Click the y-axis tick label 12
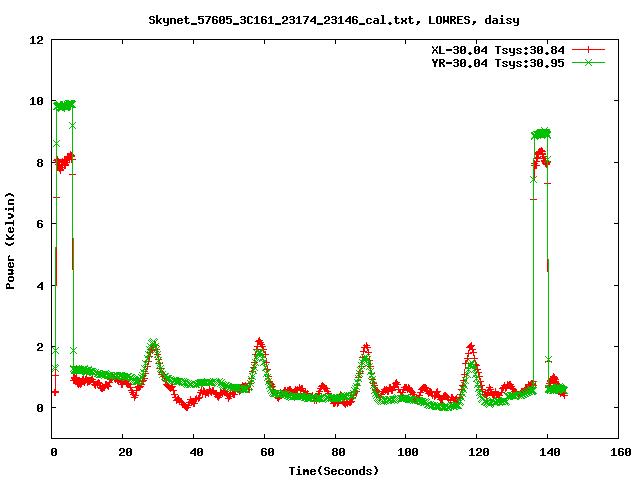The height and width of the screenshot is (480, 640). 36,40
